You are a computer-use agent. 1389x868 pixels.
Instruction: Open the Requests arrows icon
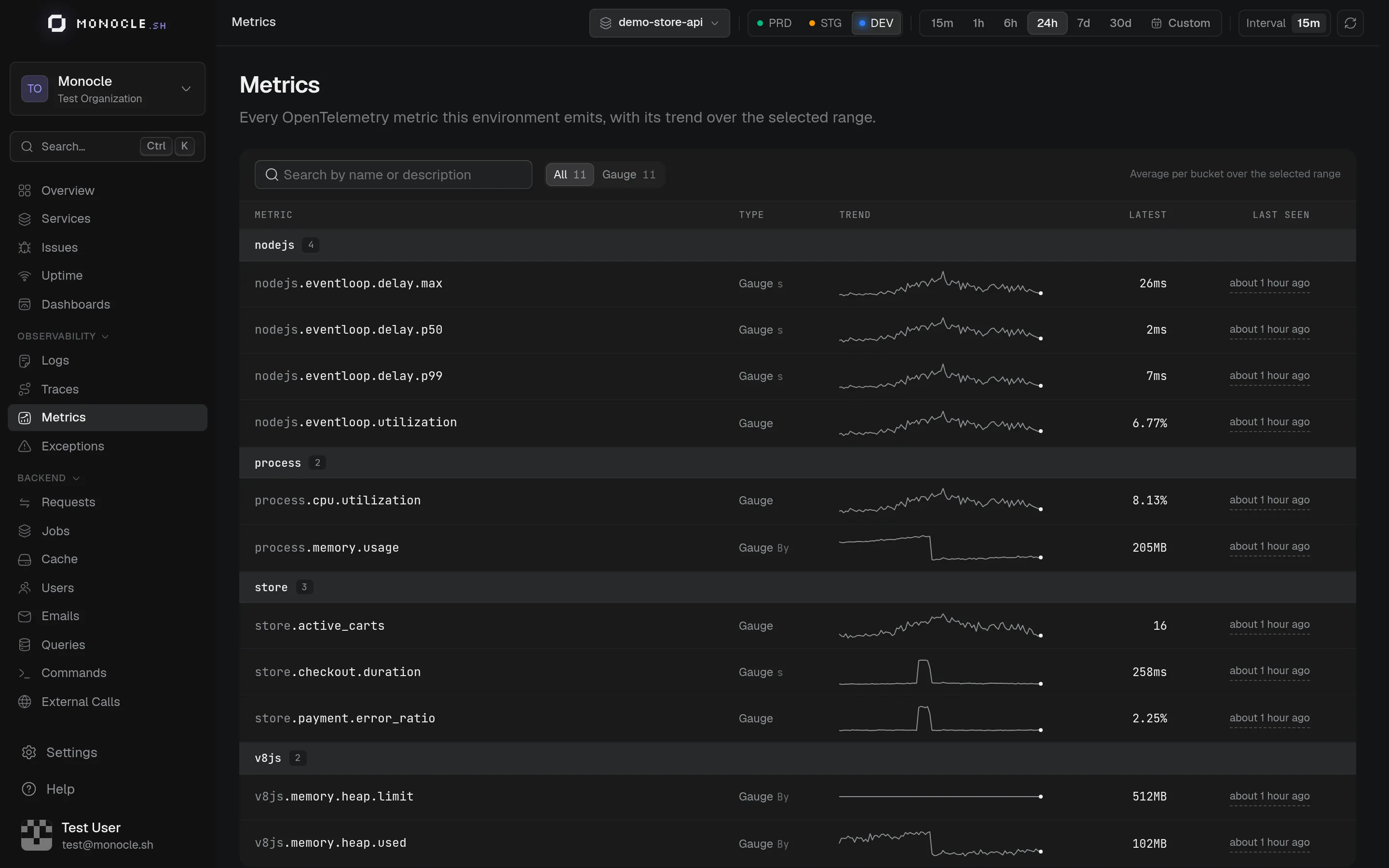click(25, 502)
